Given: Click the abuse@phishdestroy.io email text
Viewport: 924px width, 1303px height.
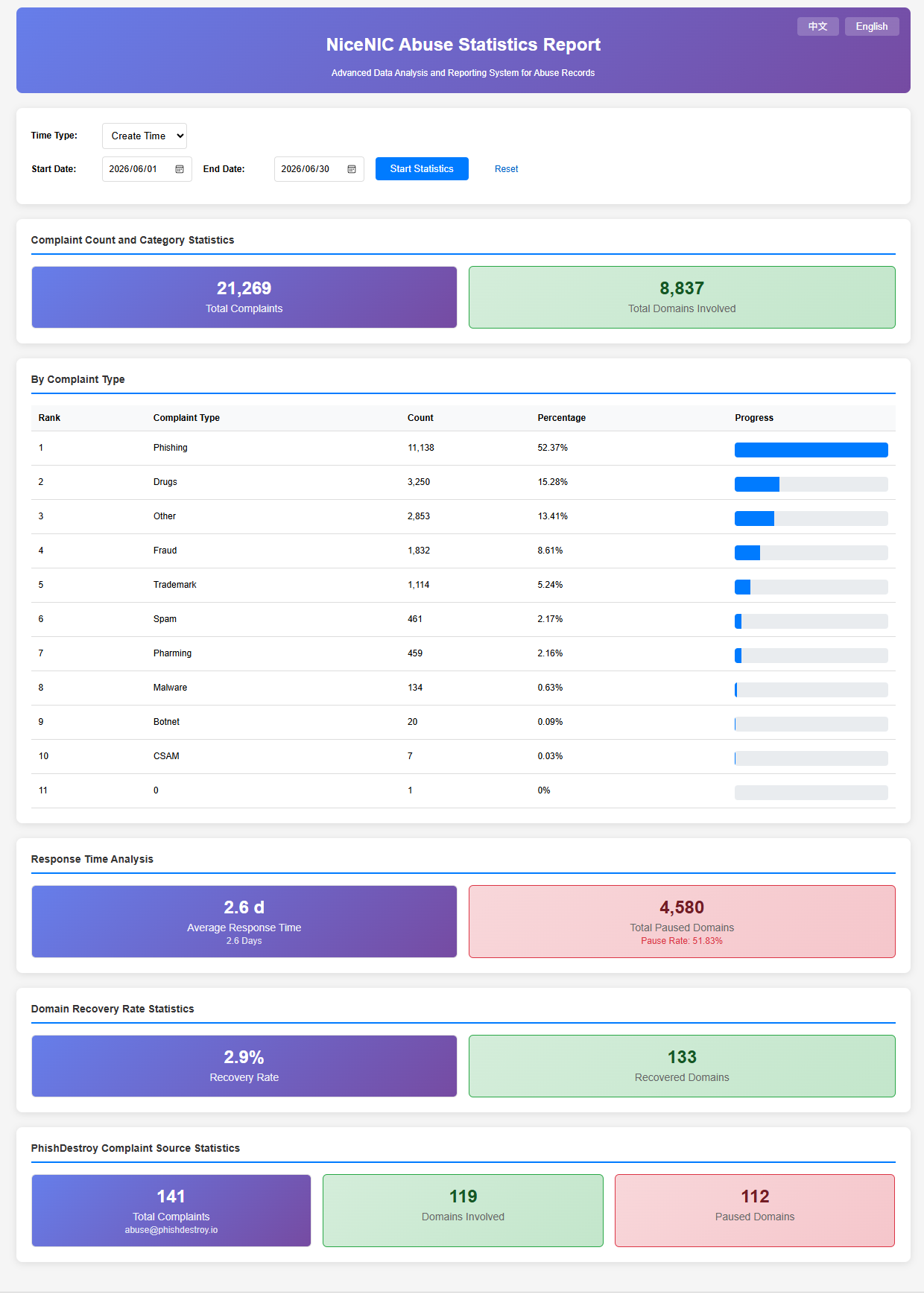Looking at the screenshot, I should 171,1230.
